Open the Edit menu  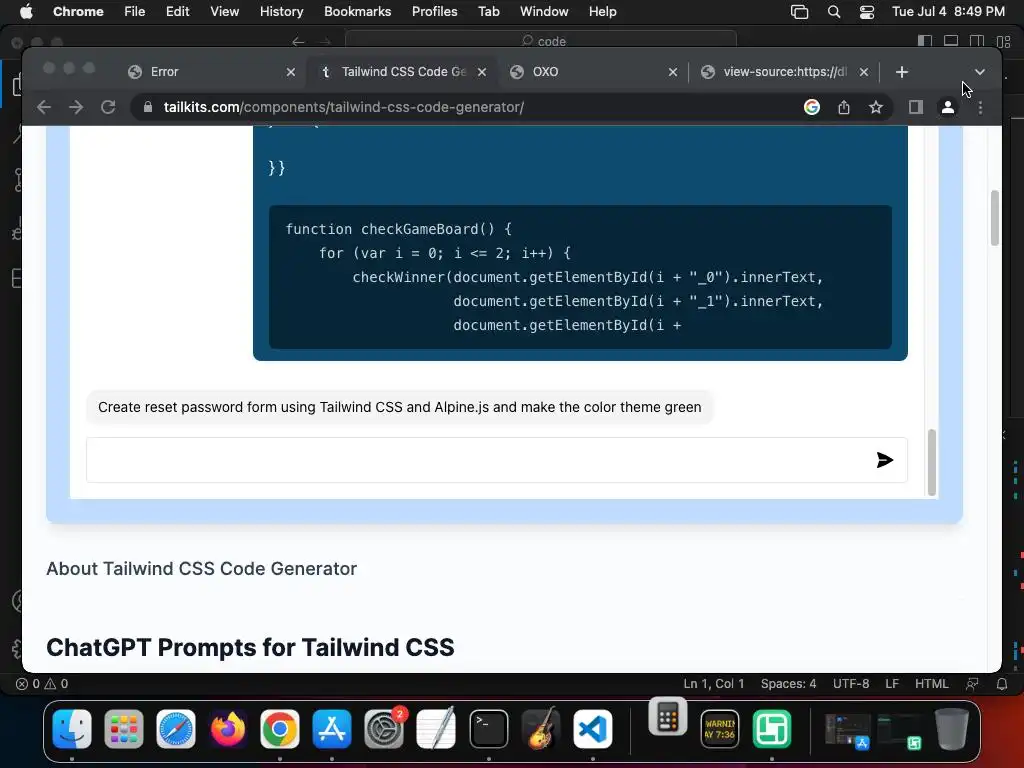click(x=177, y=12)
